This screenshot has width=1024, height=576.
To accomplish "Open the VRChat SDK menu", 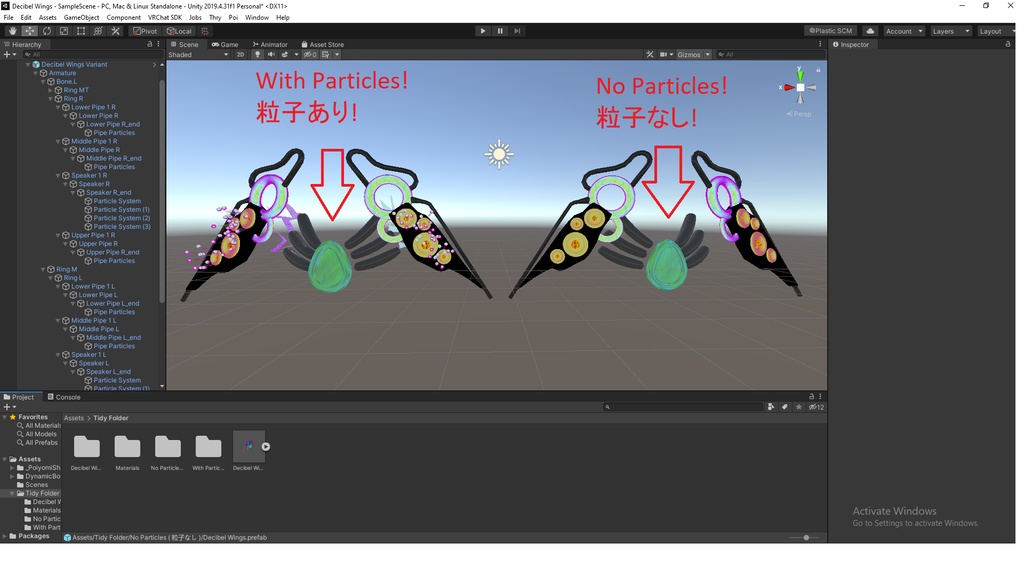I will [165, 18].
